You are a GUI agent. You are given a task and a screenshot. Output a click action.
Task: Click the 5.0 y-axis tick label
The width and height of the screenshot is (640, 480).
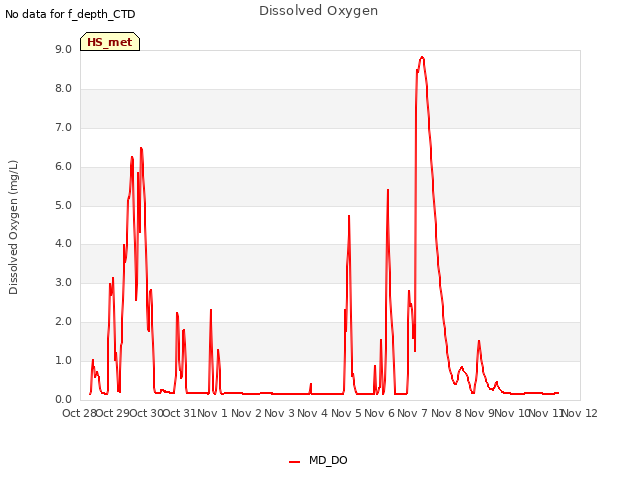pos(63,205)
